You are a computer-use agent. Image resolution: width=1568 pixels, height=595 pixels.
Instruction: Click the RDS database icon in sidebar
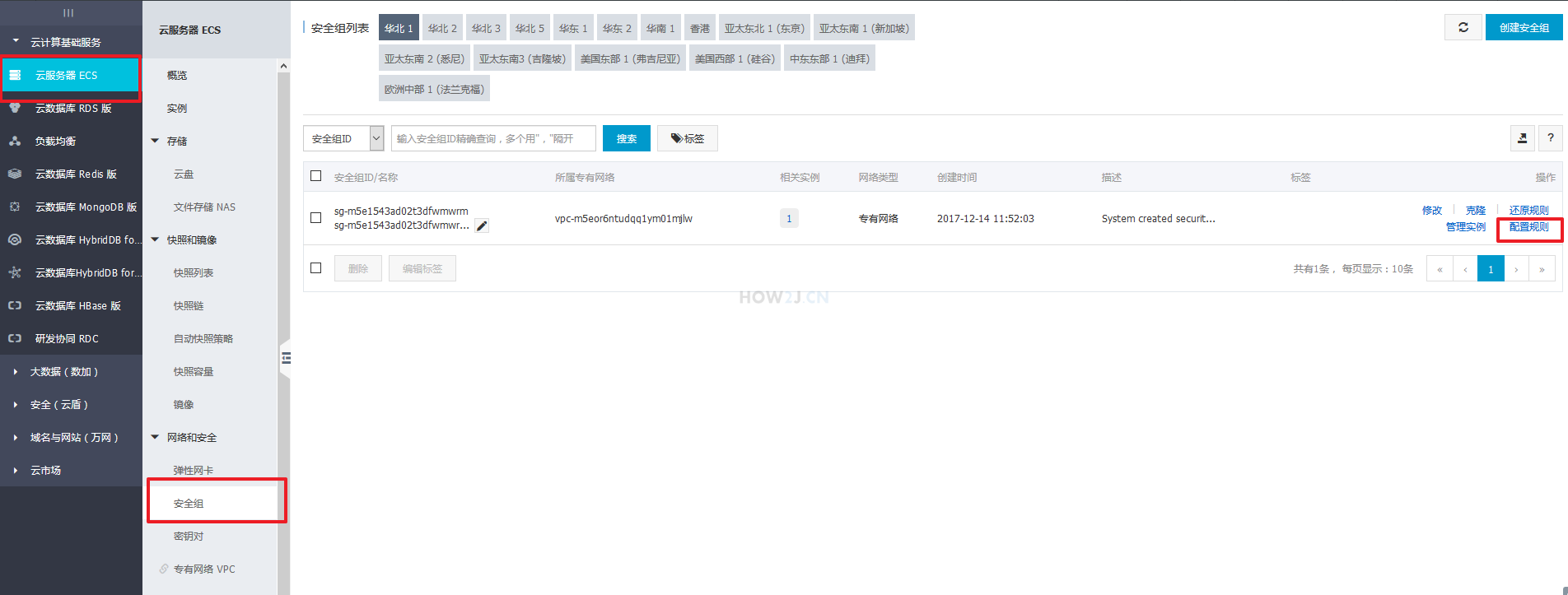point(15,108)
